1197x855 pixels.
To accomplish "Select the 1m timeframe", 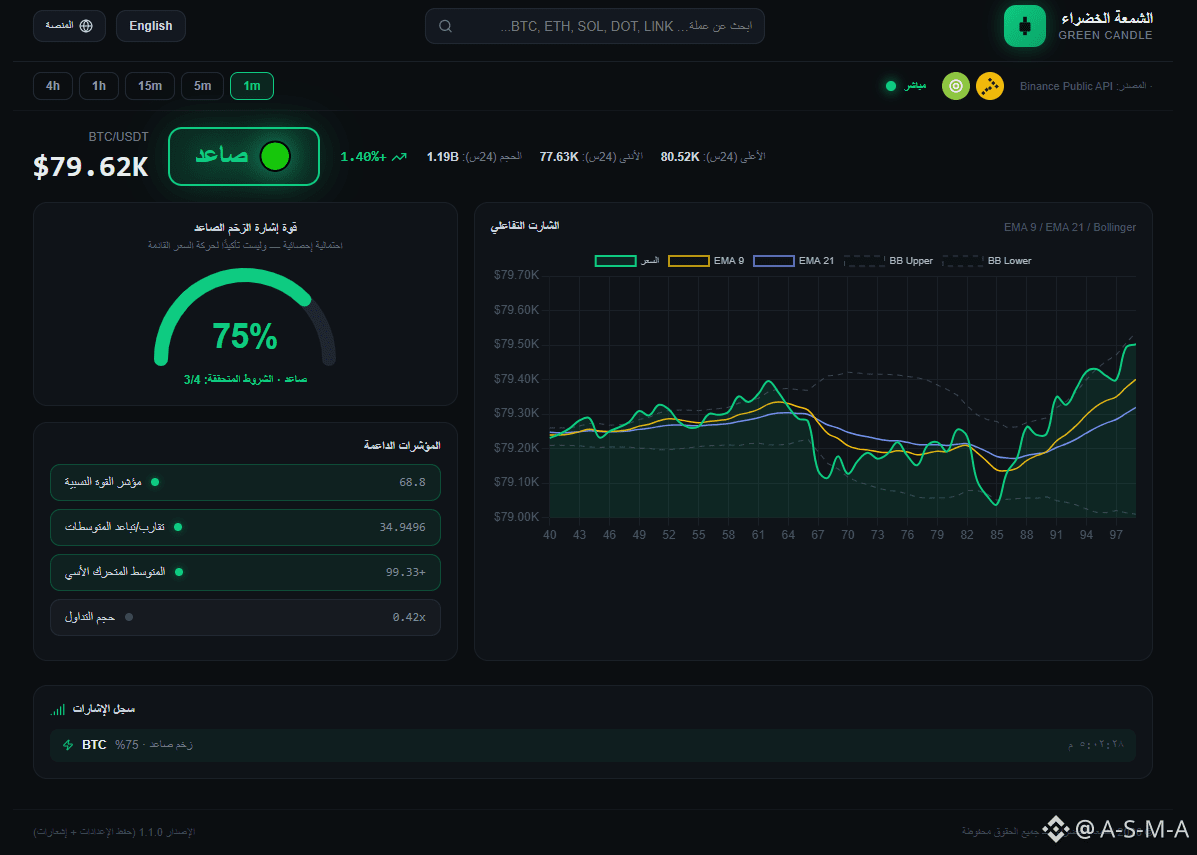I will point(252,86).
